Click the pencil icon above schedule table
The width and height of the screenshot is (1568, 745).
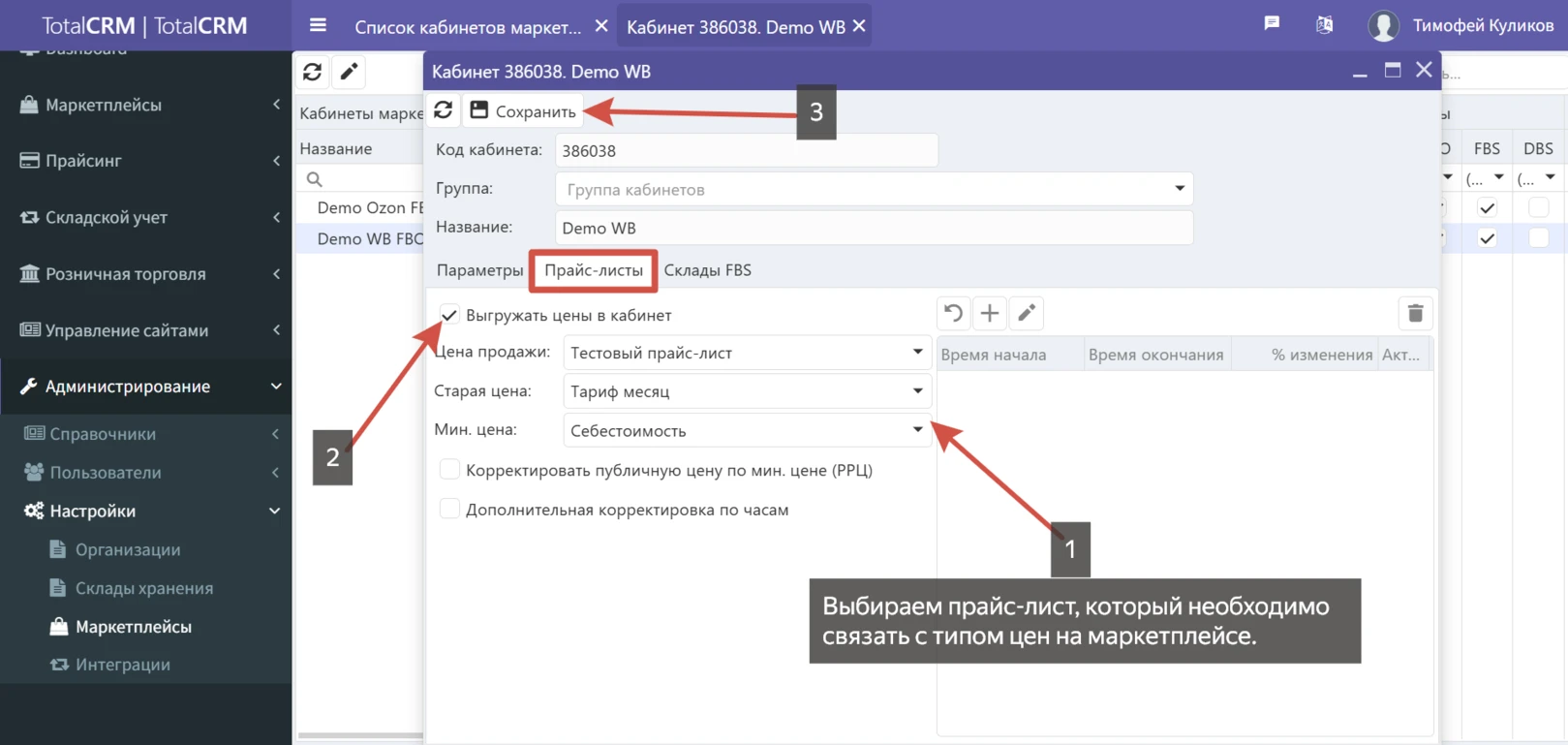[x=1027, y=313]
